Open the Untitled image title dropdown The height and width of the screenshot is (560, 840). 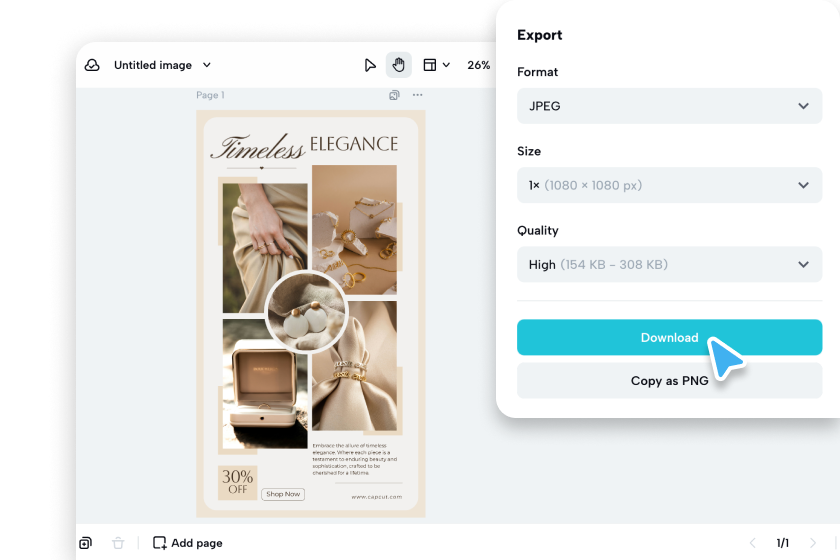(162, 65)
